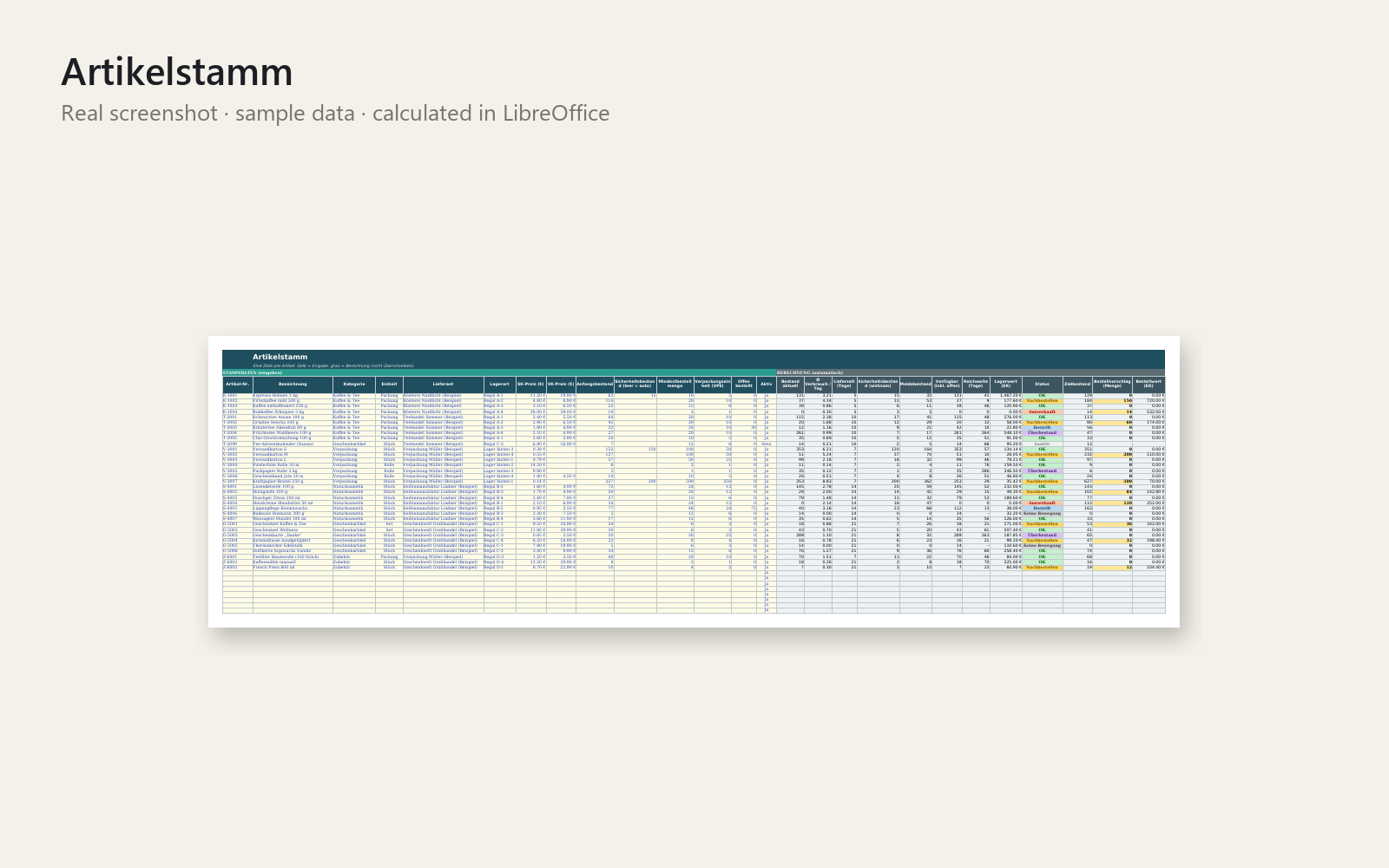Image resolution: width=1389 pixels, height=868 pixels.
Task: Select the 'Bestand aktuell' column header
Action: pyautogui.click(x=790, y=385)
